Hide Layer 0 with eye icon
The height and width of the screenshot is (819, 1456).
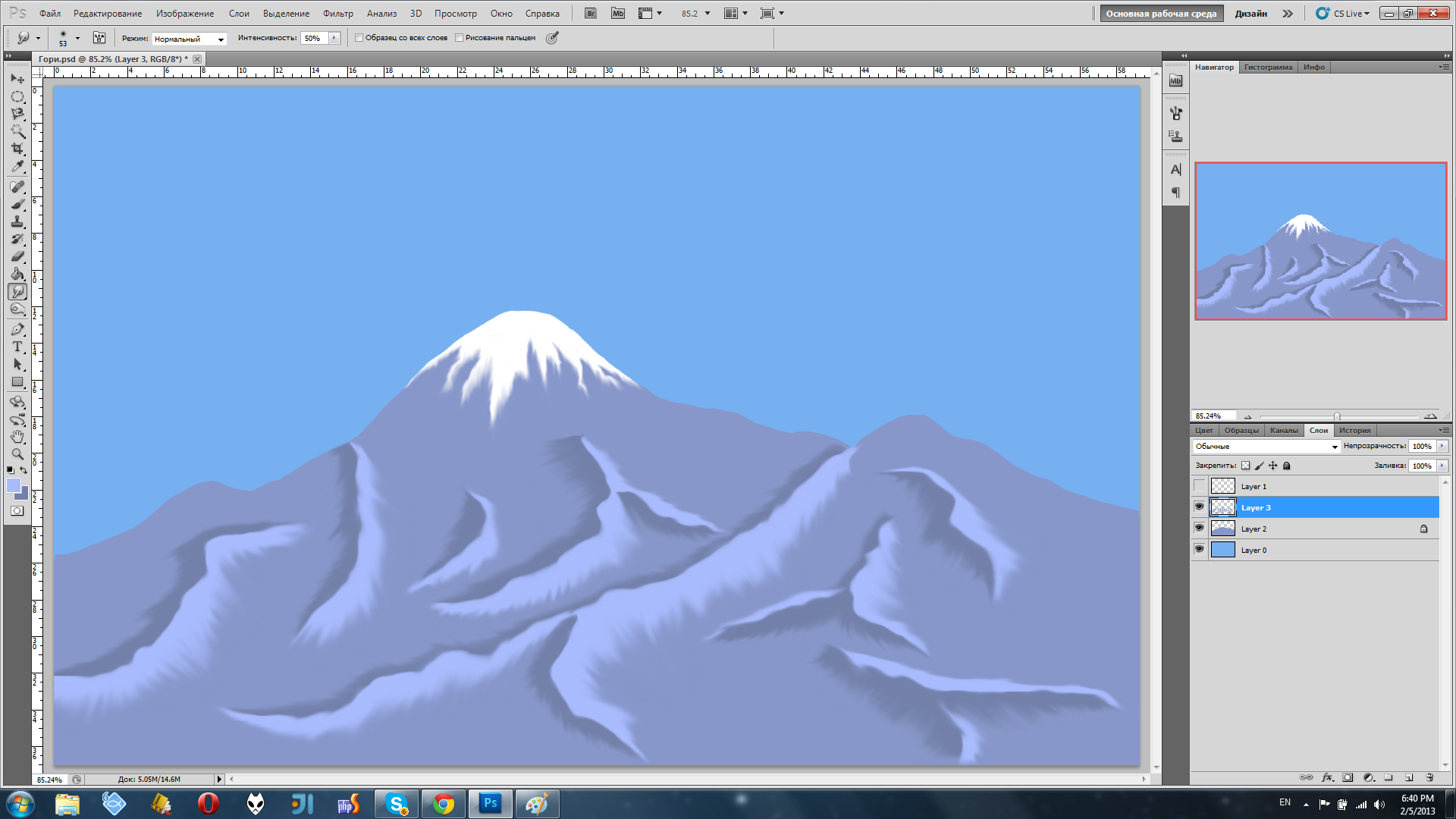pos(1199,549)
